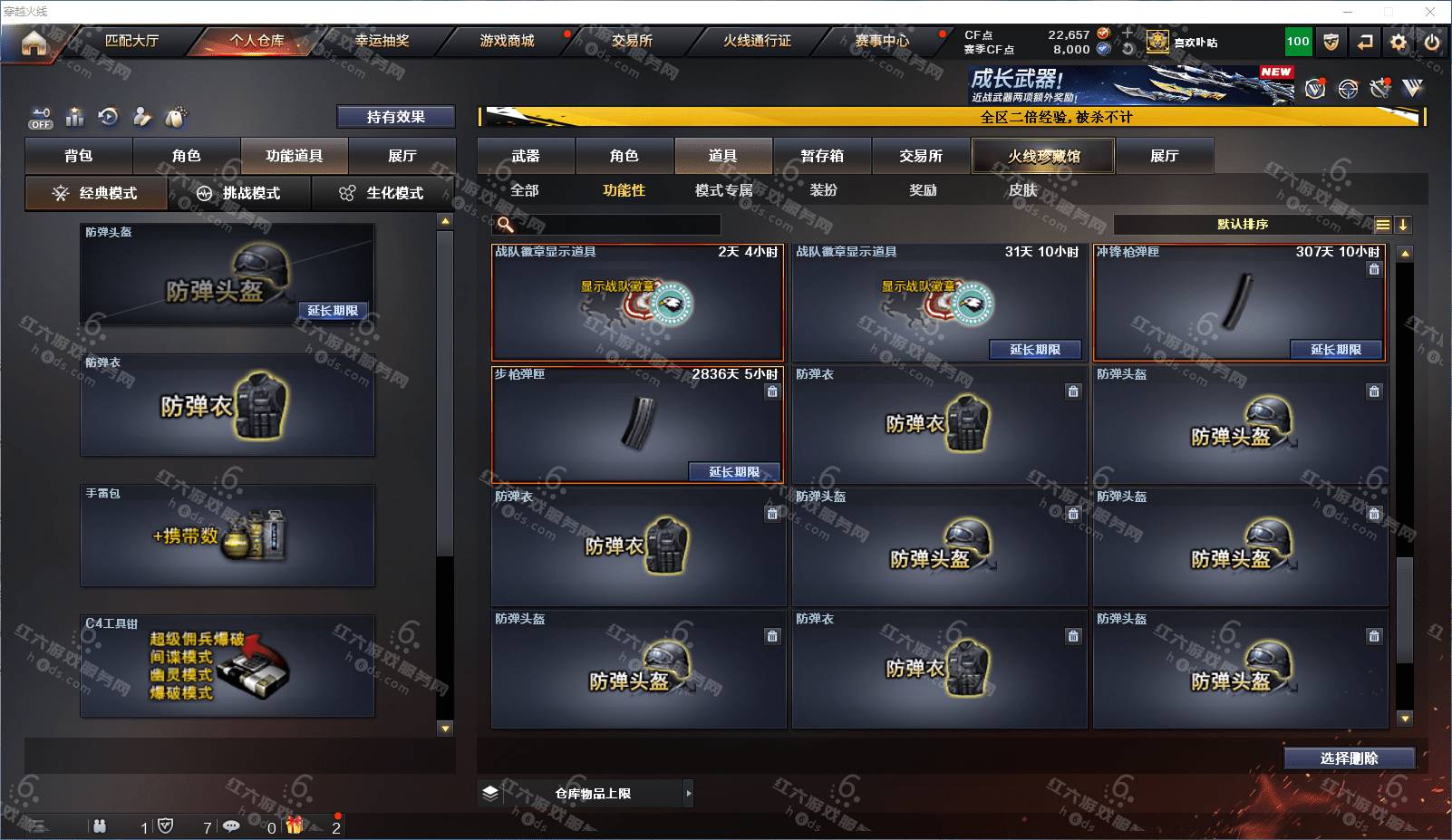Toggle the key OFF switch
This screenshot has width=1452, height=840.
(40, 118)
